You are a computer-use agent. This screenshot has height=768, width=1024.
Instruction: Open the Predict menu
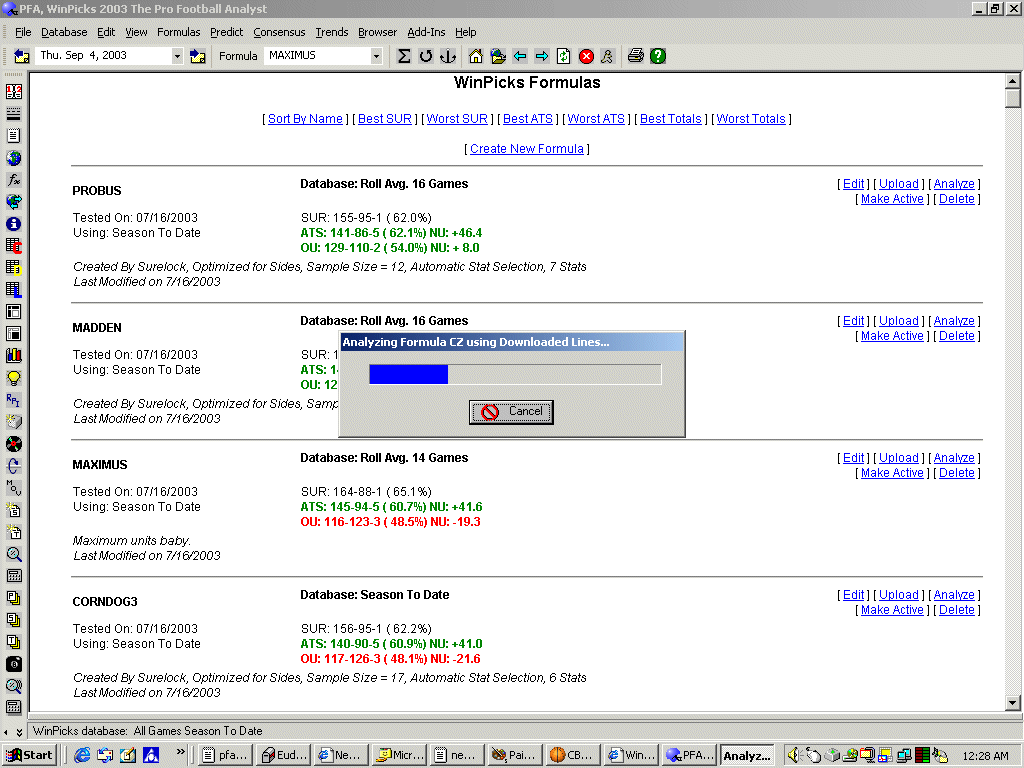(226, 32)
